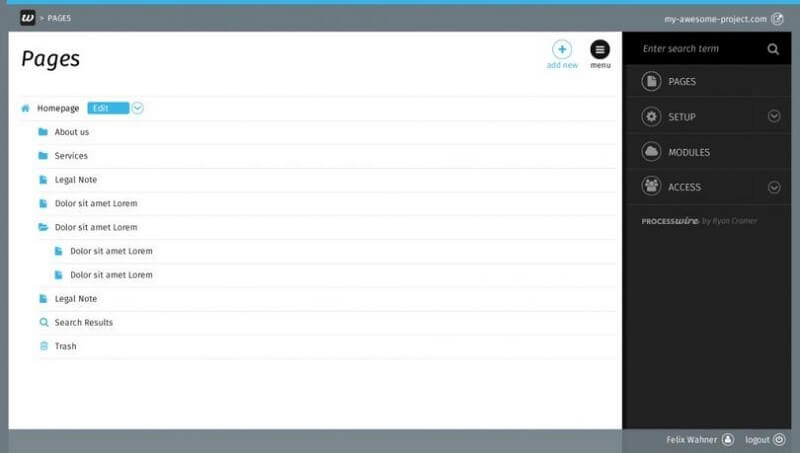The image size is (800, 453).
Task: Click the Edit button next to Homepage
Action: point(108,108)
